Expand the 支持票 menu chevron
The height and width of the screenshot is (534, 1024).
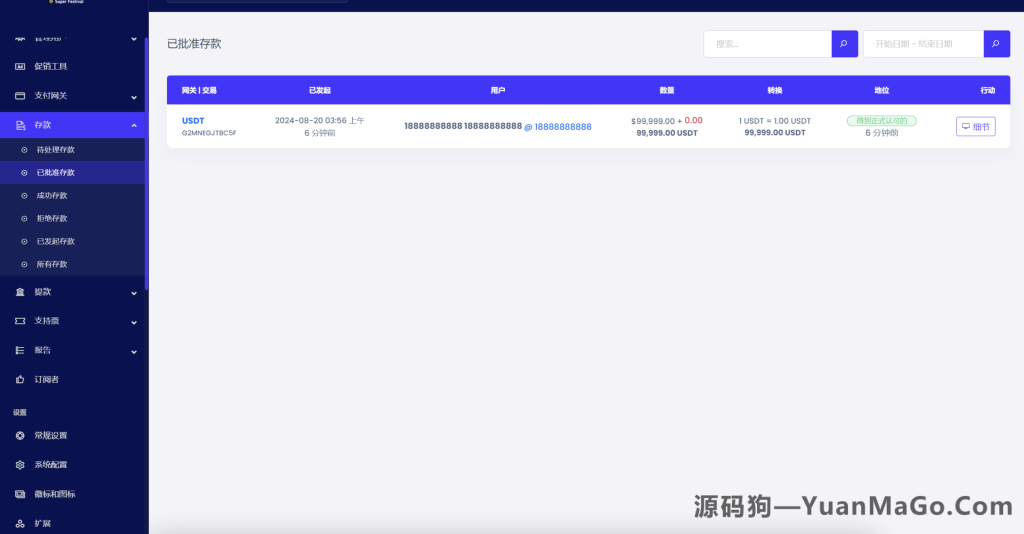click(134, 322)
